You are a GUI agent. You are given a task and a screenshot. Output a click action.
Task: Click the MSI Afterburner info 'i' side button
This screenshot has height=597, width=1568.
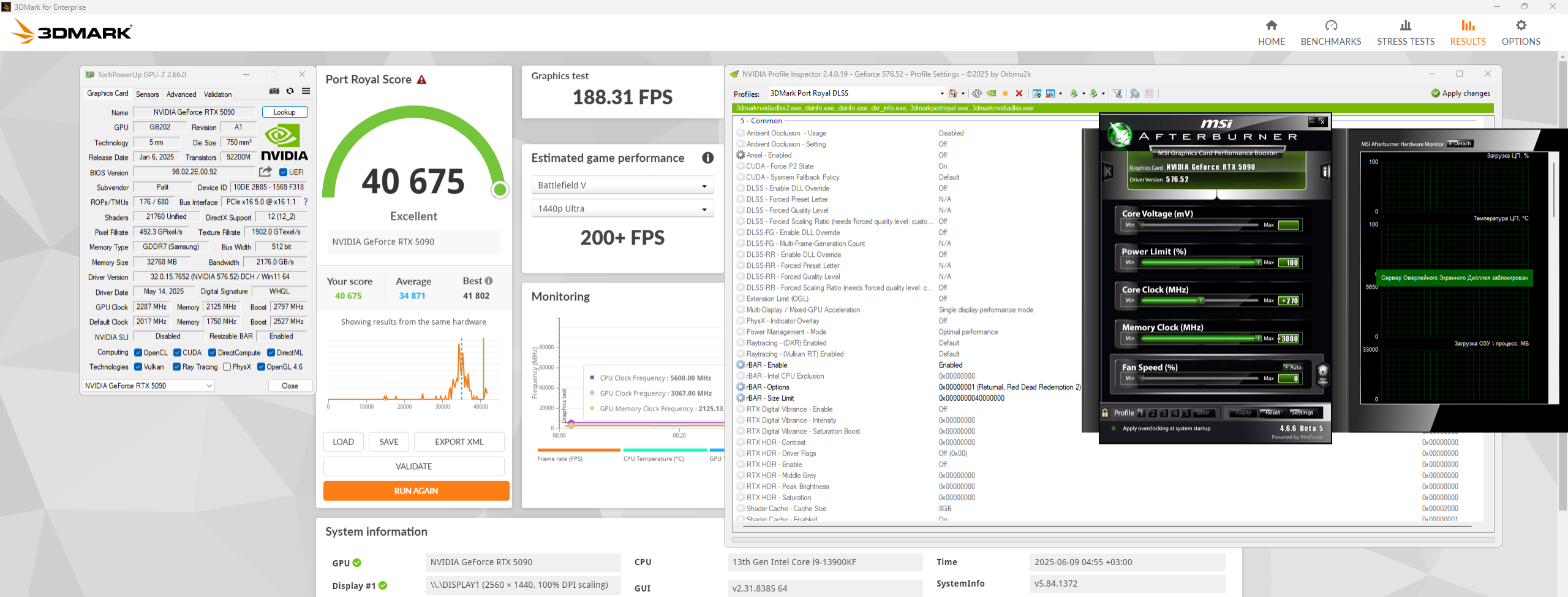1325,172
